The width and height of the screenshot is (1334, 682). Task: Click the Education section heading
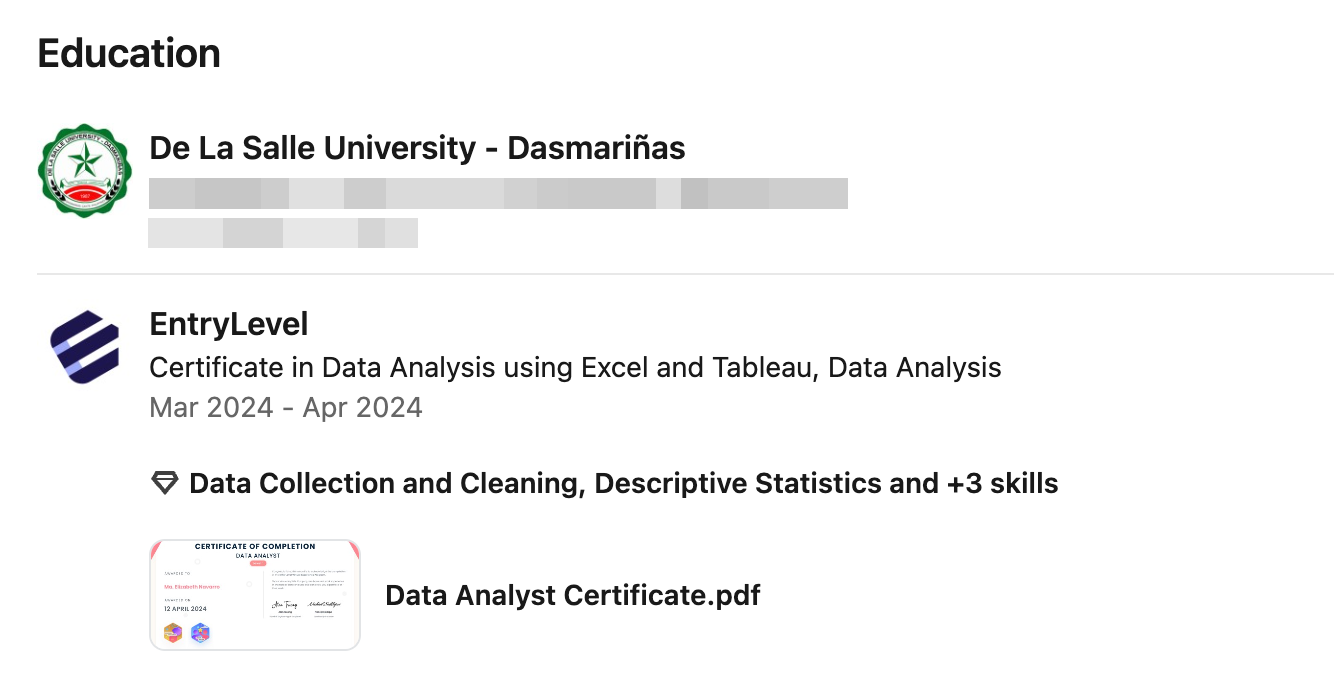point(129,53)
